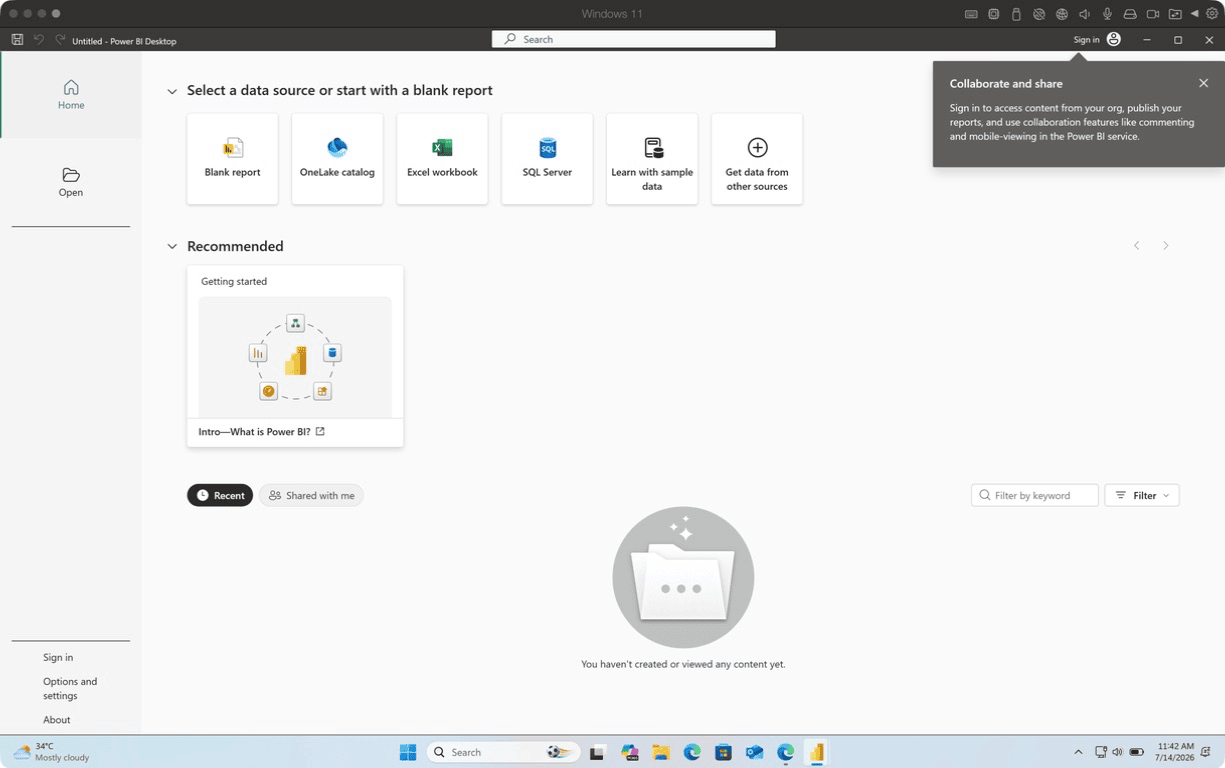Open the Getting started thumbnail
1225x768 pixels.
(295, 357)
